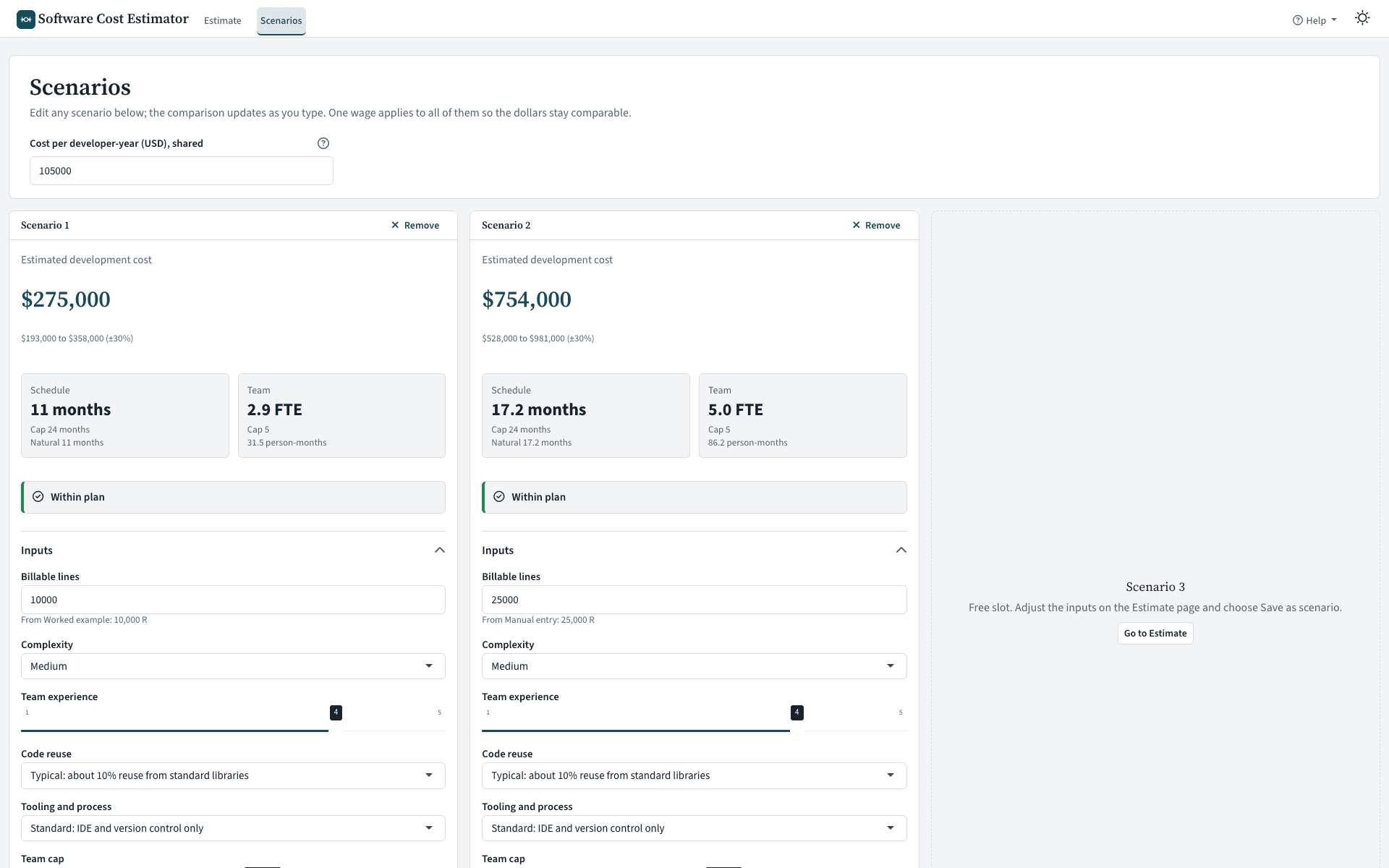This screenshot has width=1389, height=868.
Task: Toggle the light/dark theme sun icon
Action: pos(1362,19)
